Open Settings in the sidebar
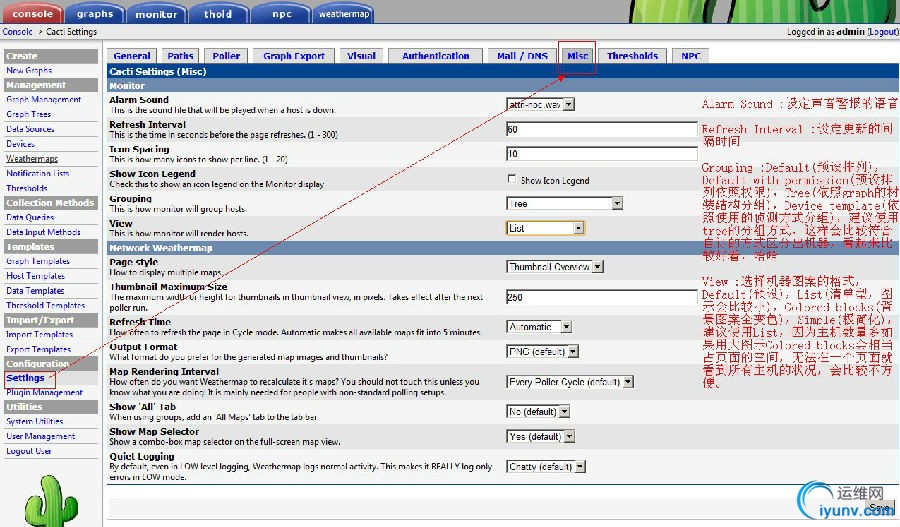 (x=25, y=378)
